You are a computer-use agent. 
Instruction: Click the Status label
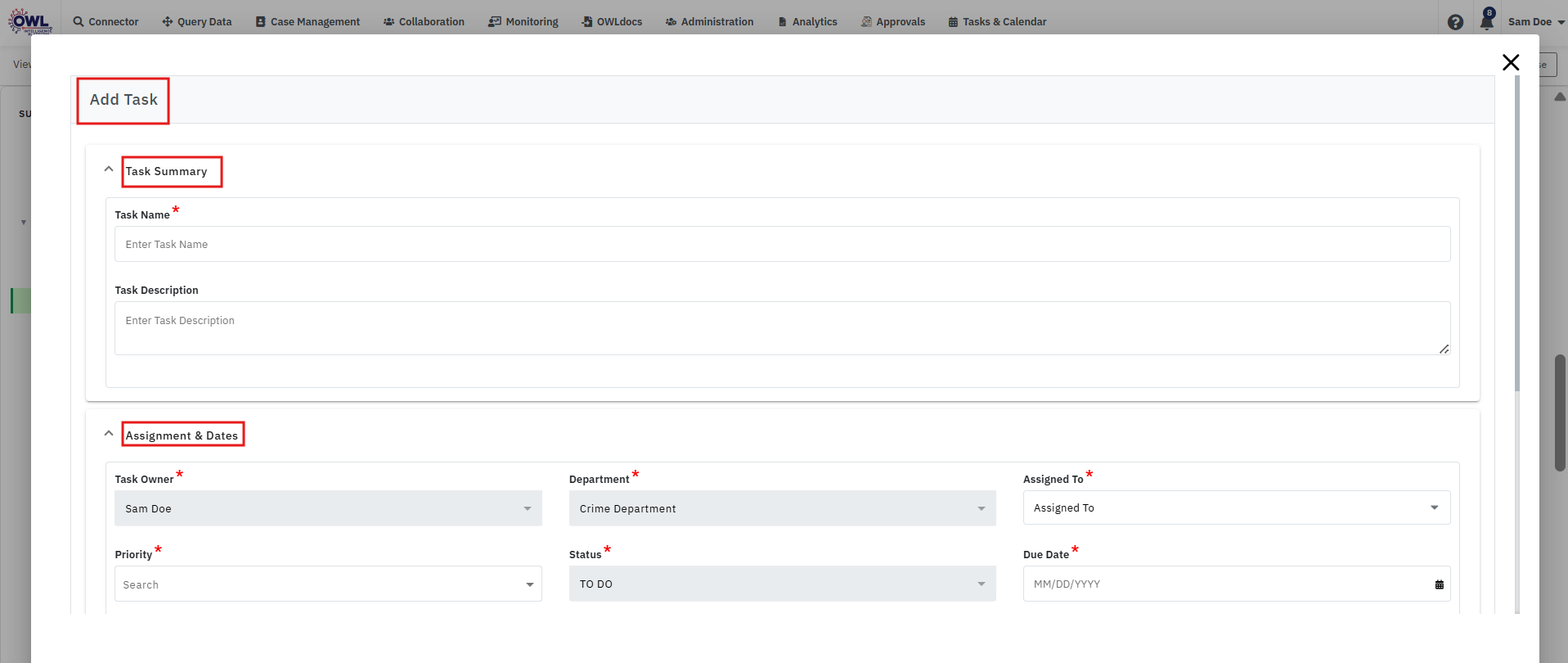click(x=585, y=554)
